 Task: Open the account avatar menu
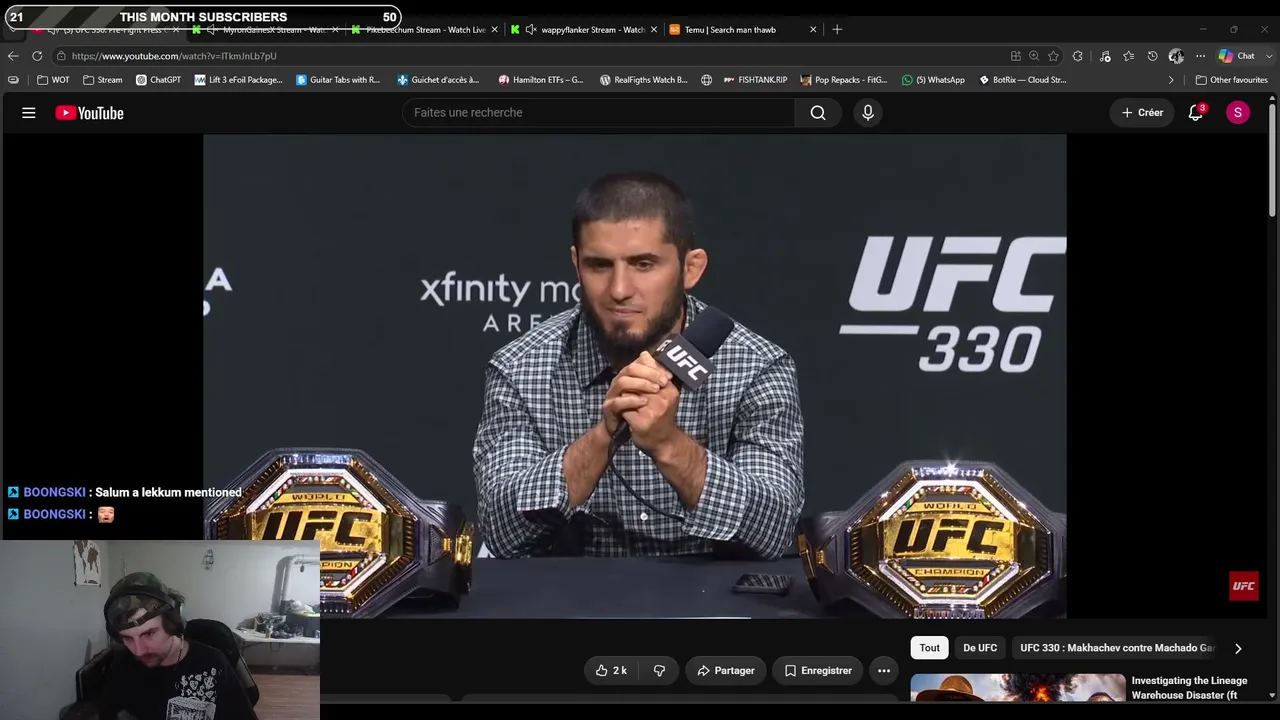pyautogui.click(x=1238, y=113)
